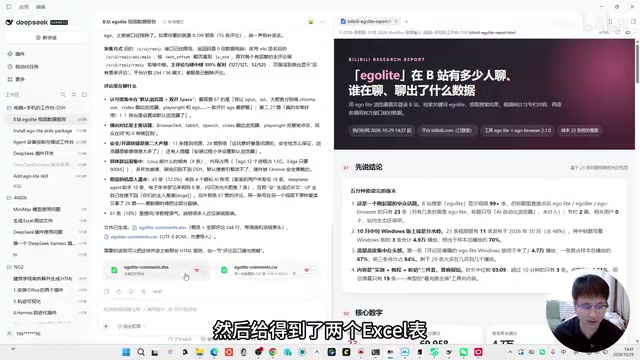Screen dimensions: 640x360
Task: Click the copy icon below the chat response
Action: click(x=107, y=291)
